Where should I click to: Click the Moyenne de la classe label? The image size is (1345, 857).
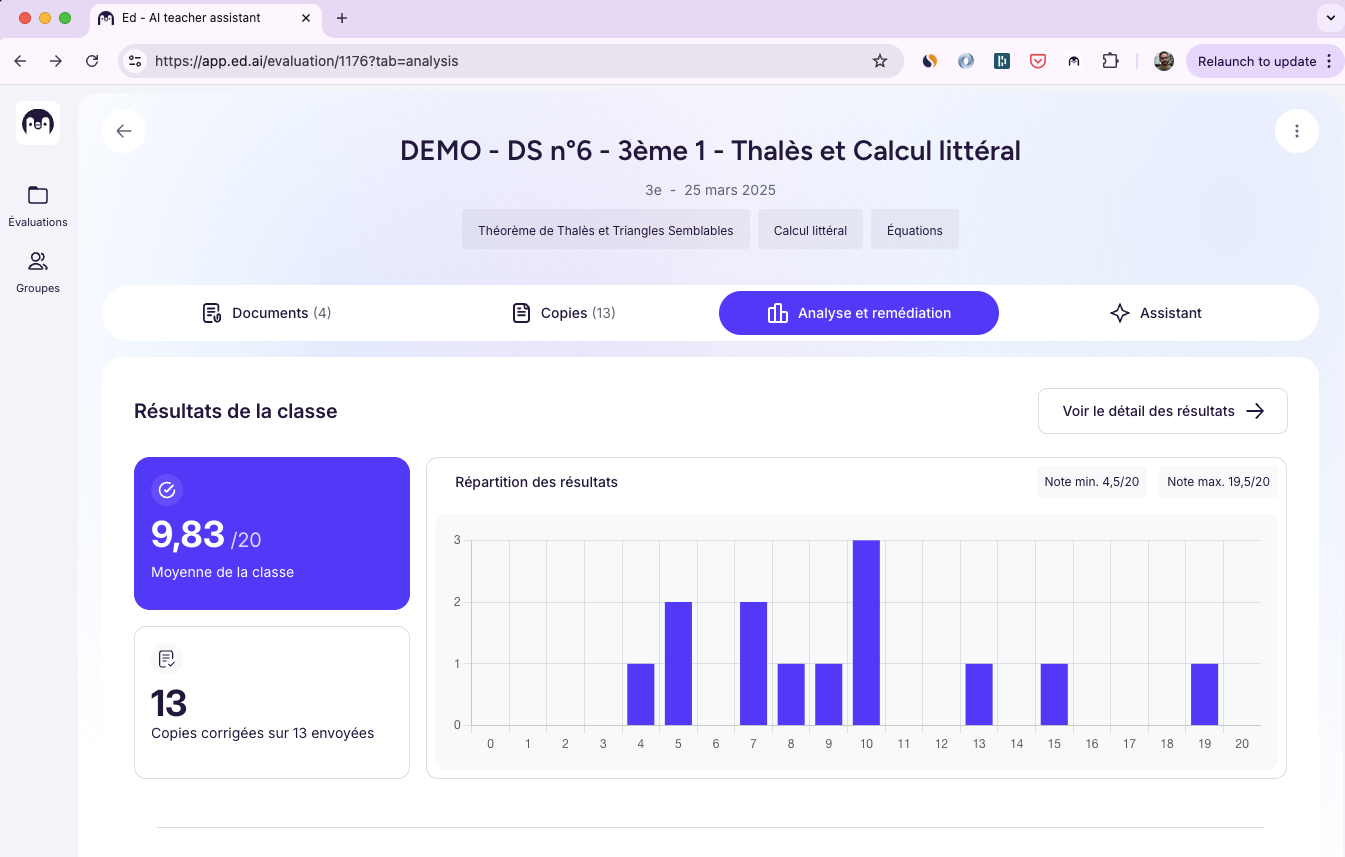(223, 572)
